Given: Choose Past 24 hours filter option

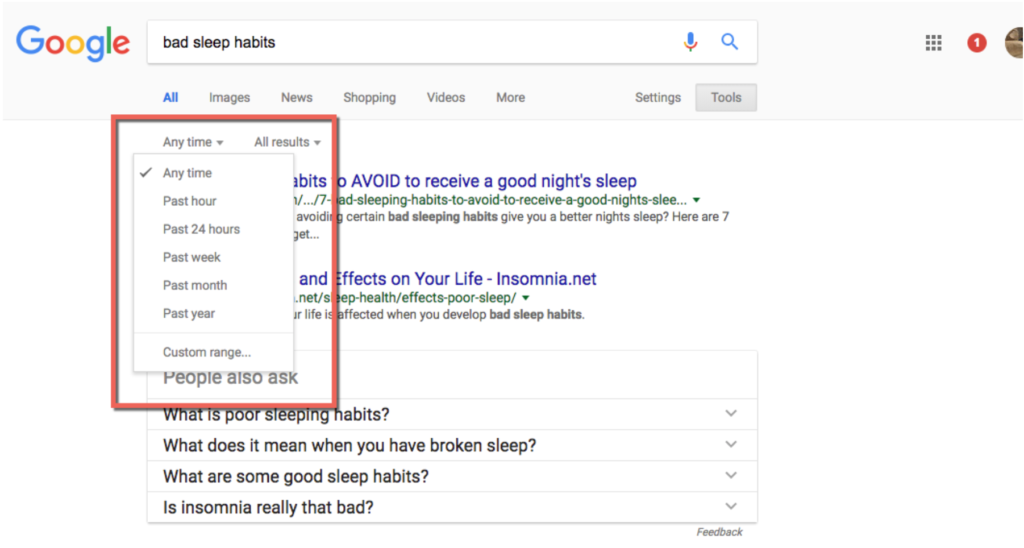Looking at the screenshot, I should (x=201, y=229).
